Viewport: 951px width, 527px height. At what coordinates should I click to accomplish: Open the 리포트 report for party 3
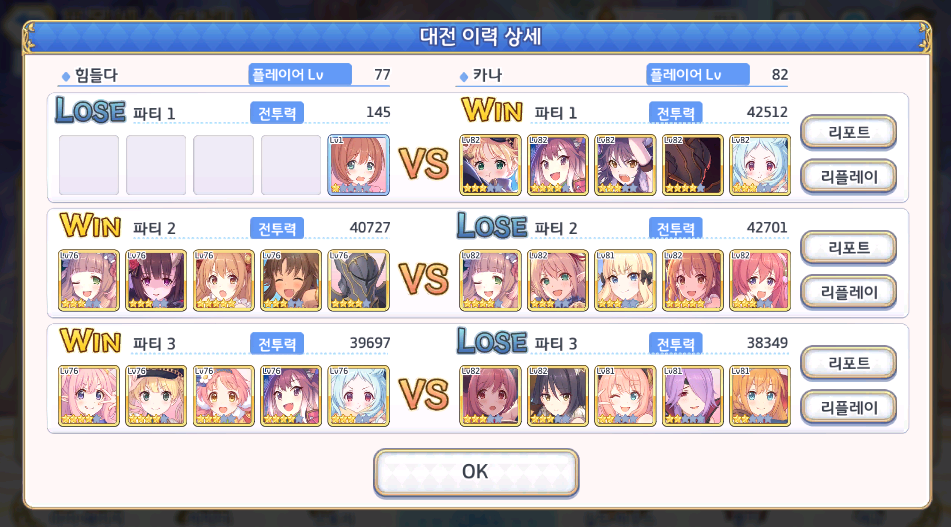click(x=848, y=362)
